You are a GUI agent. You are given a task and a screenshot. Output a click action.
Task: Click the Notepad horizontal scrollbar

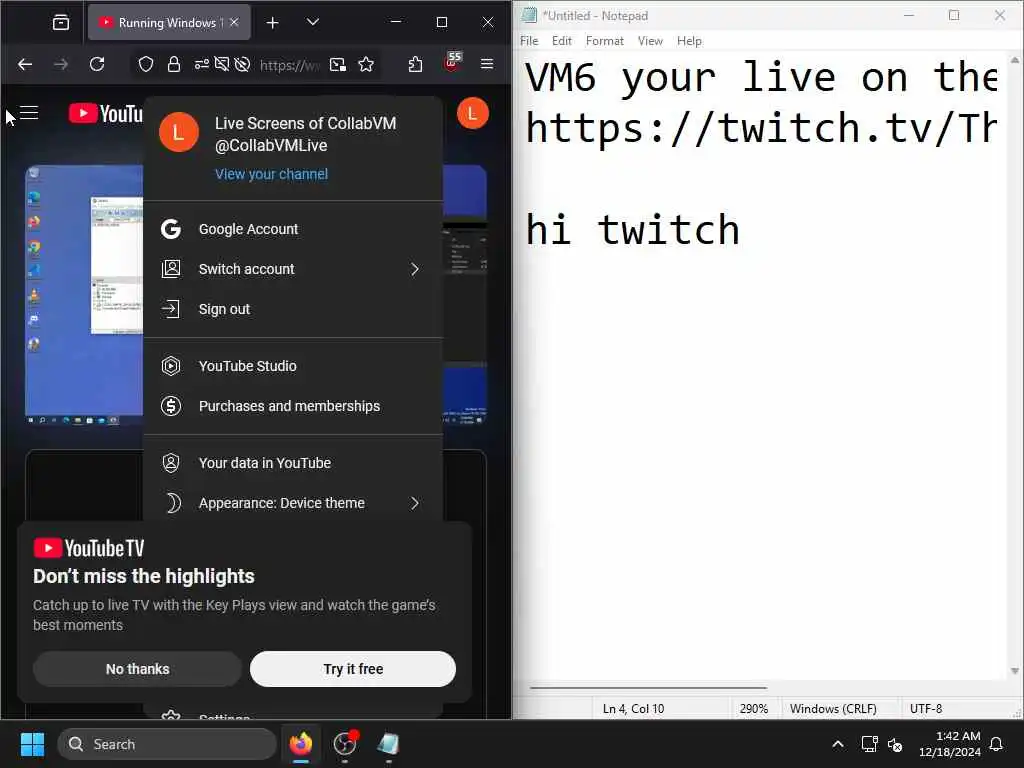(648, 688)
